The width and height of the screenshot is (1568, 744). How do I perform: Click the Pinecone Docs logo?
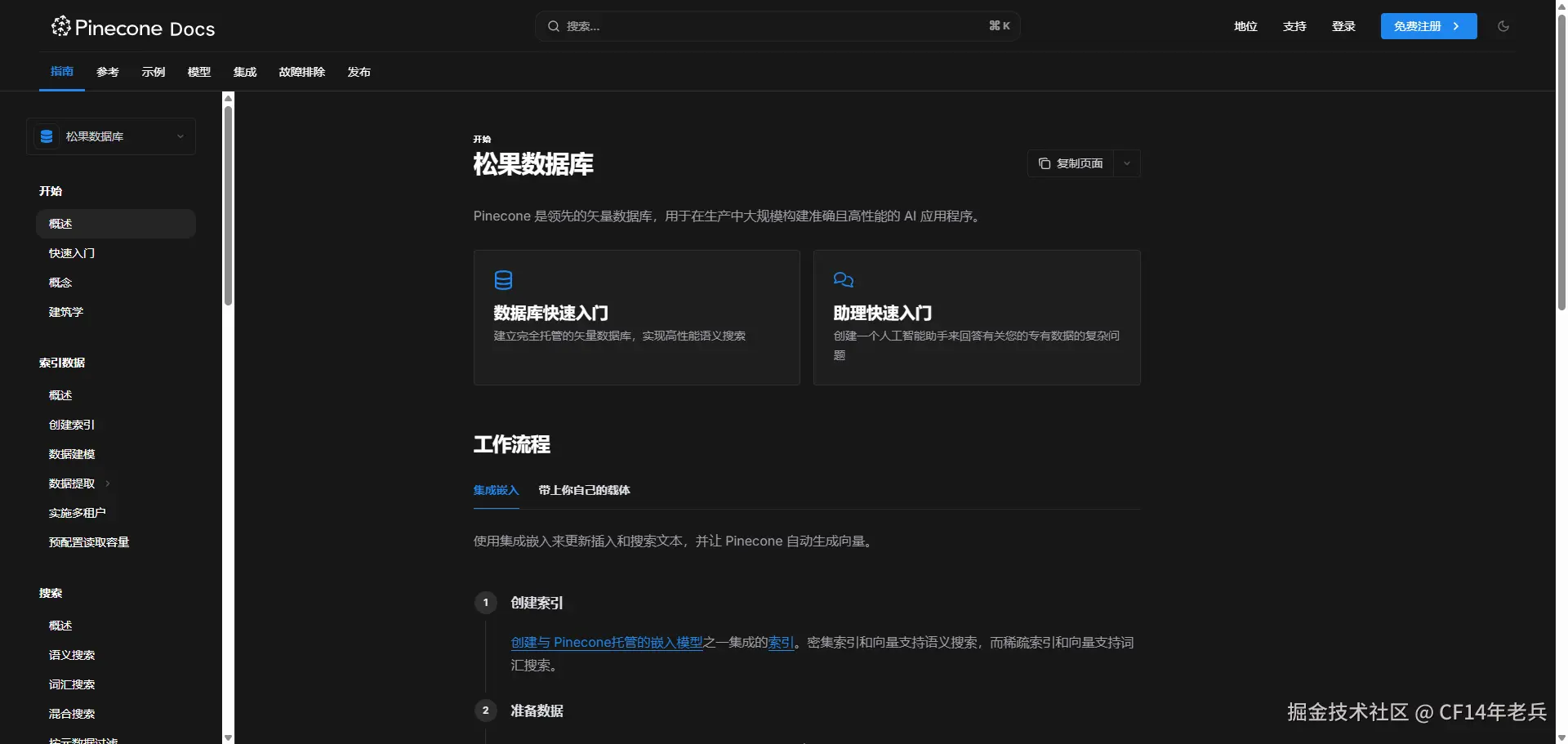(133, 28)
